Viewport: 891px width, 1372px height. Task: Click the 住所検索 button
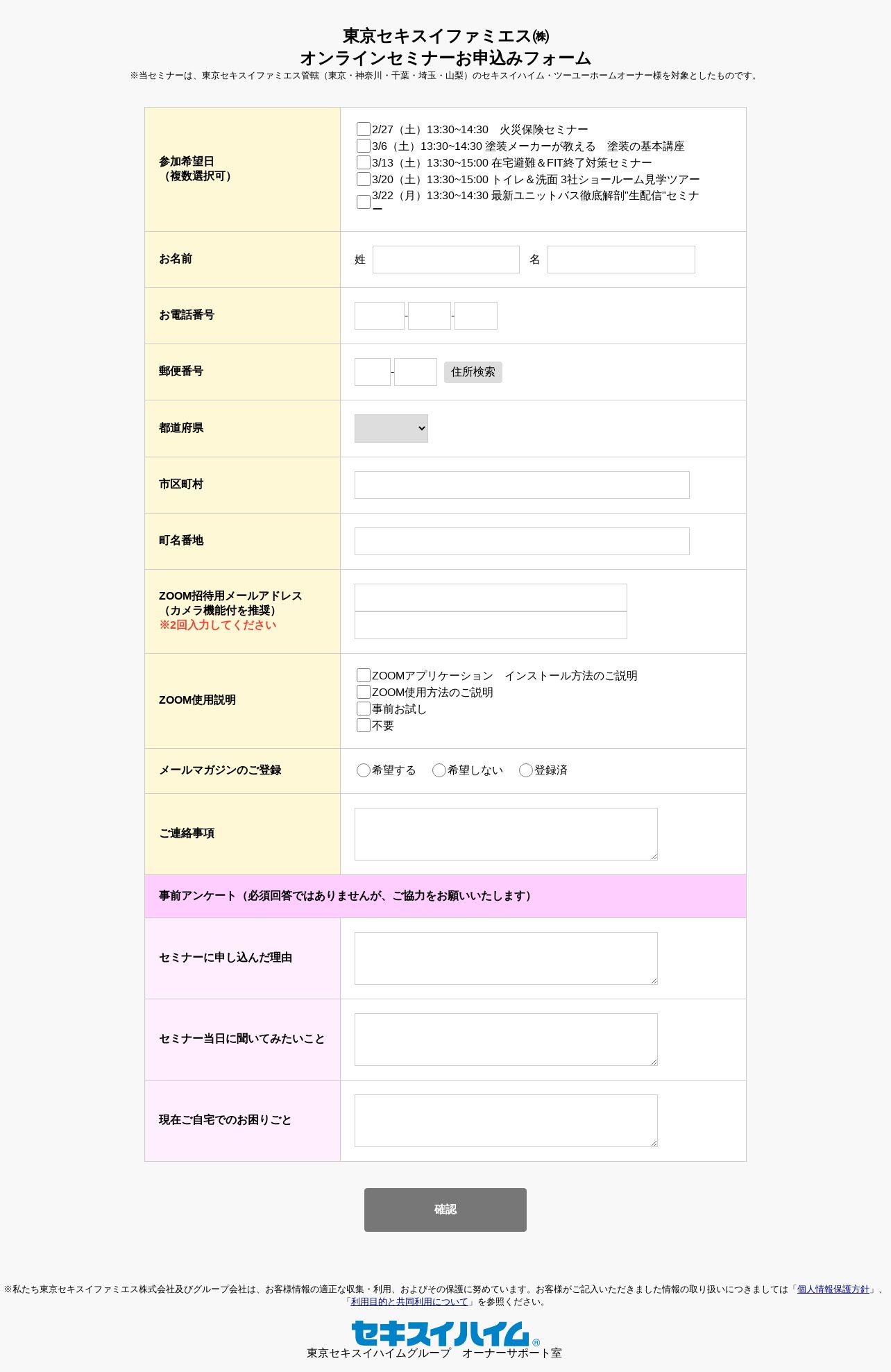click(473, 372)
